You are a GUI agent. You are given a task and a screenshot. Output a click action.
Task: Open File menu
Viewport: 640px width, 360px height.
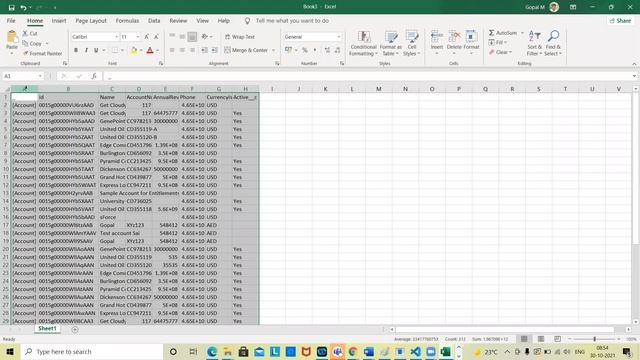coord(11,20)
